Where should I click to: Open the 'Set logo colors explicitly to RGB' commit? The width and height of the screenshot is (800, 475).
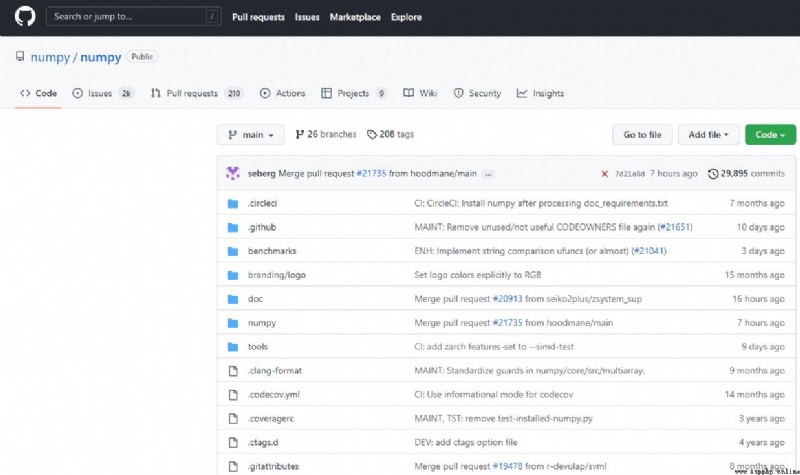478,275
